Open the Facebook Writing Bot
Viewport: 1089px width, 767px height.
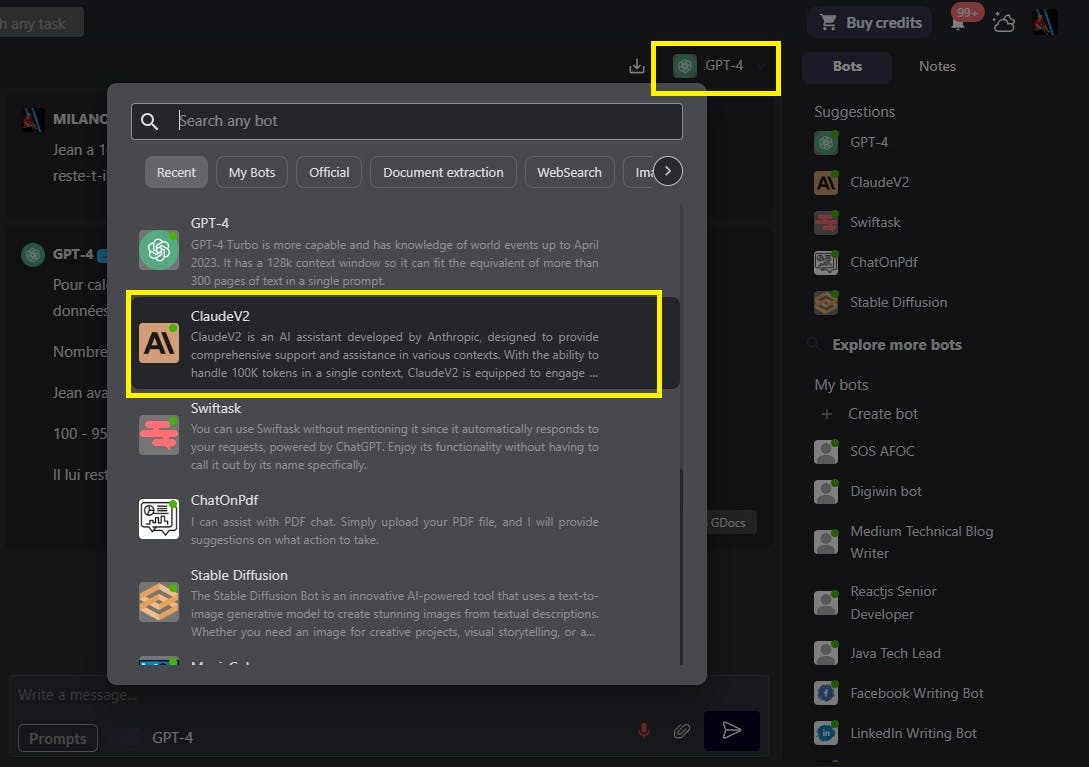(899, 693)
